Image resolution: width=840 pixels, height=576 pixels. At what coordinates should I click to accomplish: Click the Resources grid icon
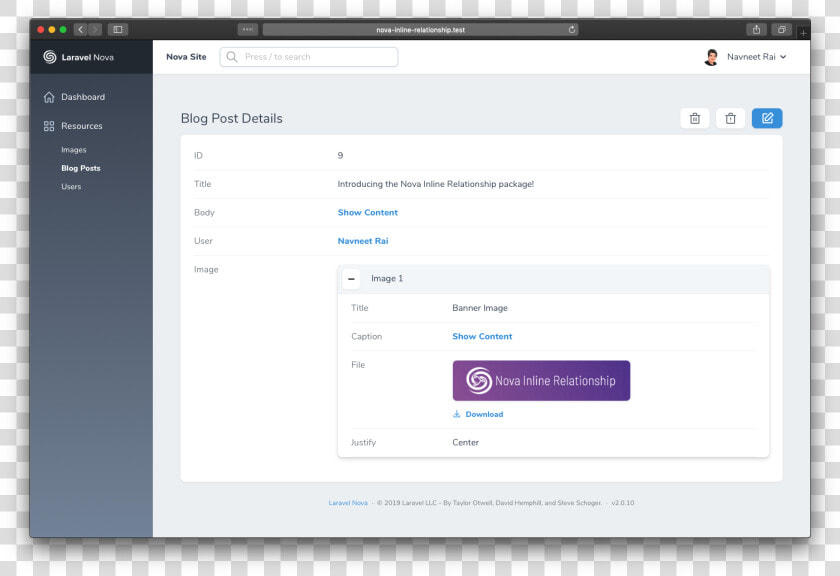49,126
